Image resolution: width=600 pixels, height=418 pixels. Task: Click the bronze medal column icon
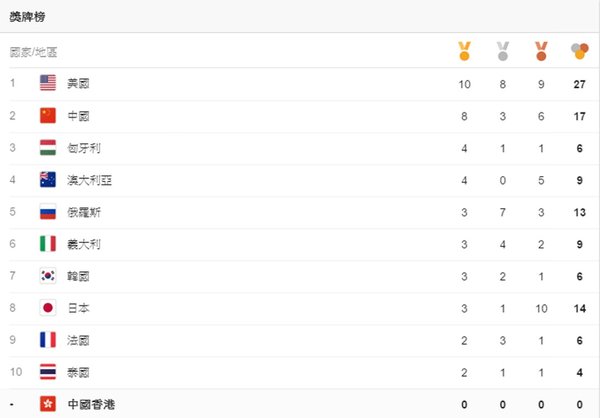(x=541, y=51)
